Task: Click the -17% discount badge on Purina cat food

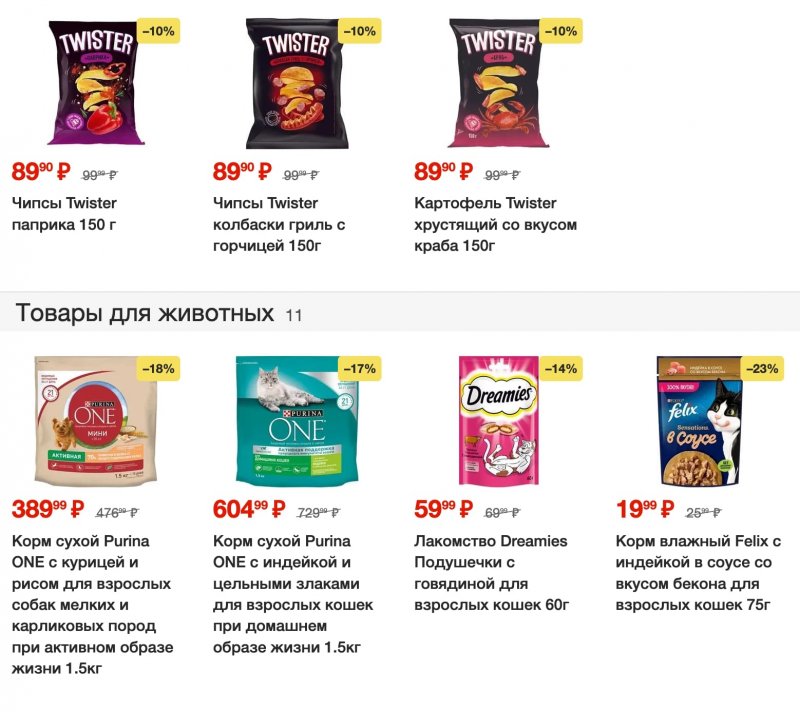Action: [x=360, y=369]
